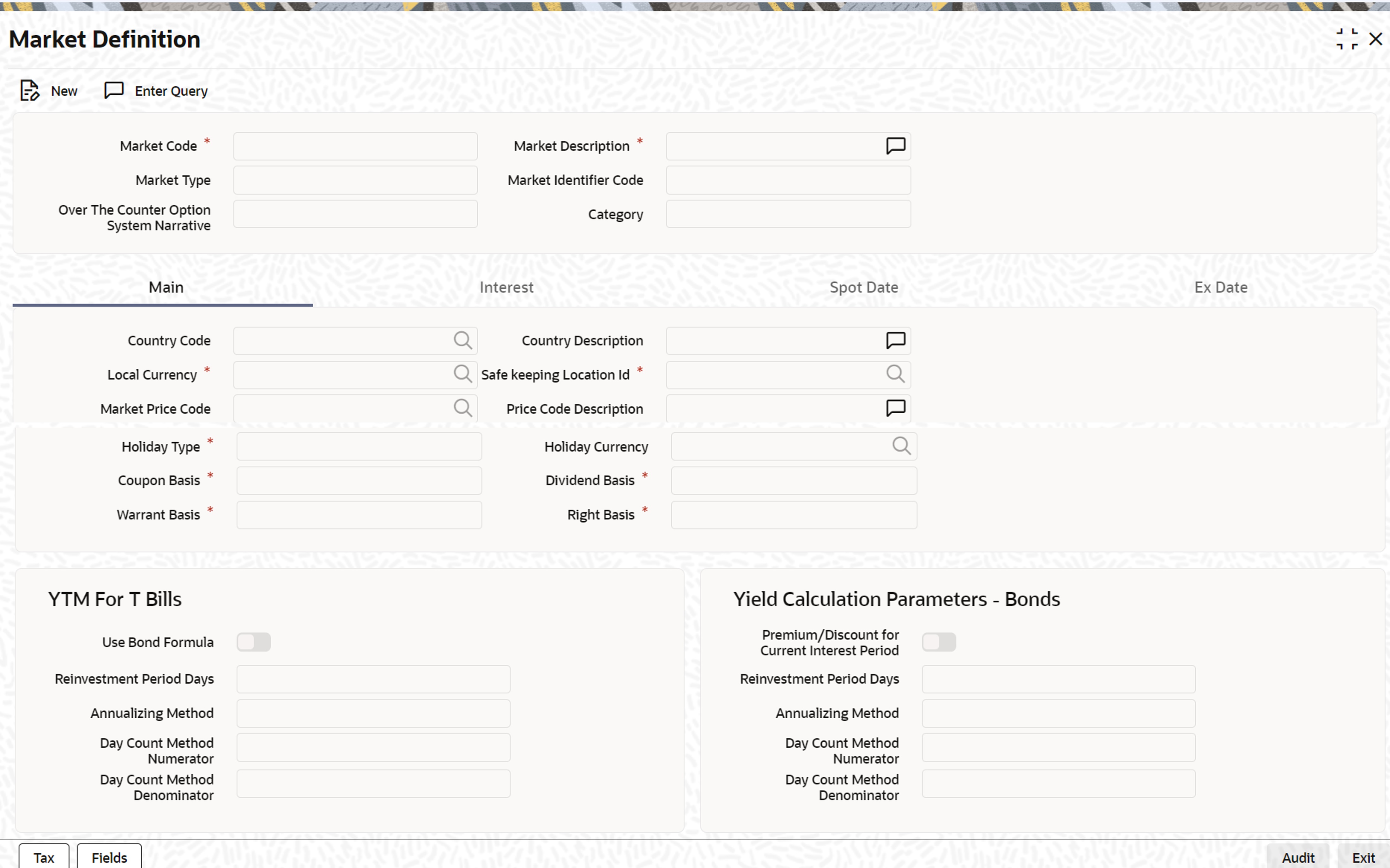This screenshot has height=868, width=1390.
Task: Open the Coupon Basis dropdown
Action: 359,481
